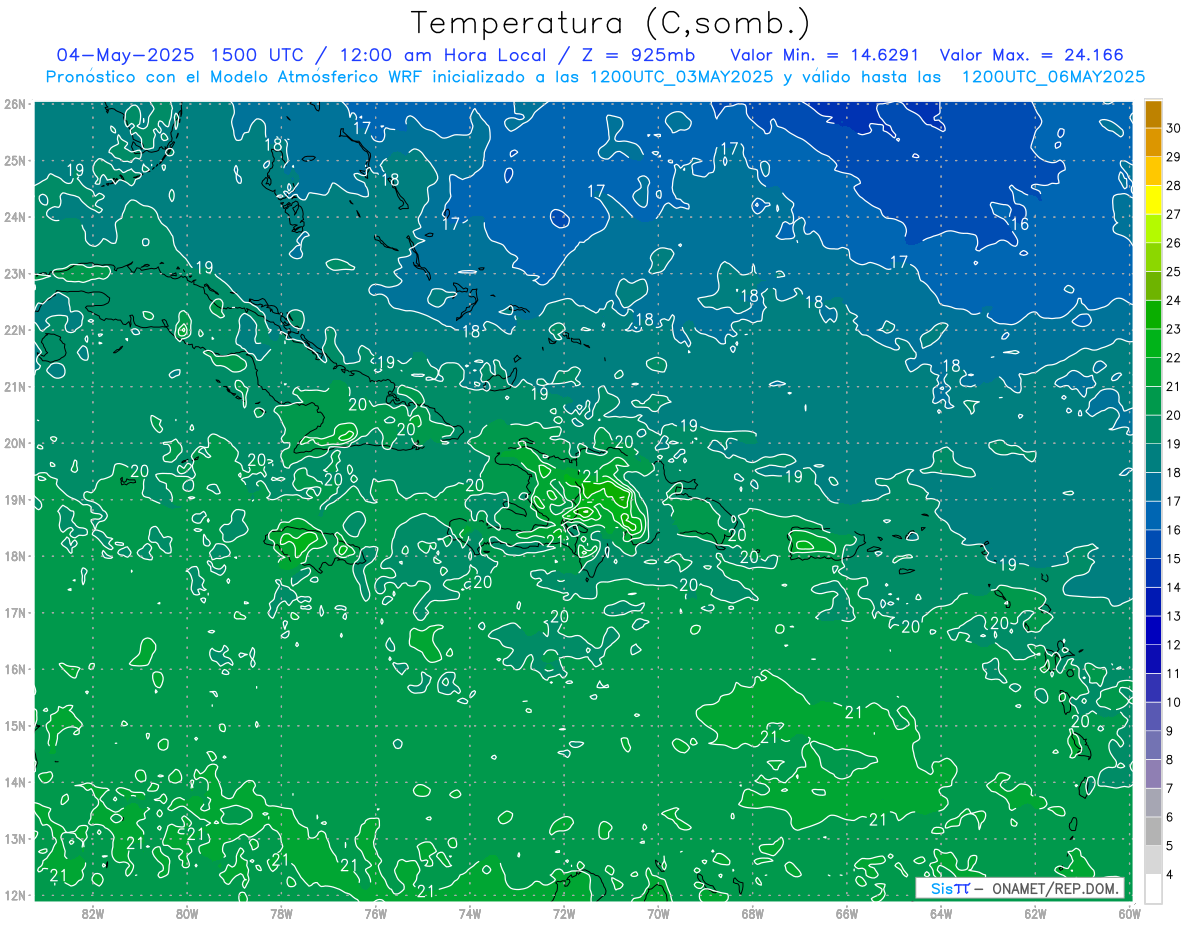Click the "ONAMET/REP.DOM." credit label
The image size is (1200, 927).
tap(1056, 888)
